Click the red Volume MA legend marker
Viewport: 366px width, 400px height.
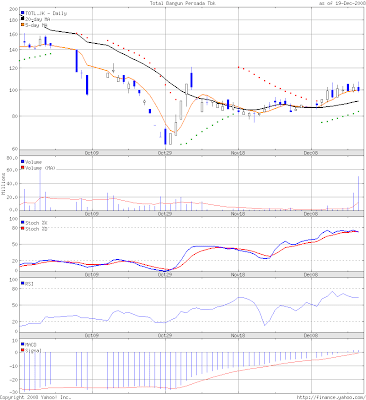[23, 168]
